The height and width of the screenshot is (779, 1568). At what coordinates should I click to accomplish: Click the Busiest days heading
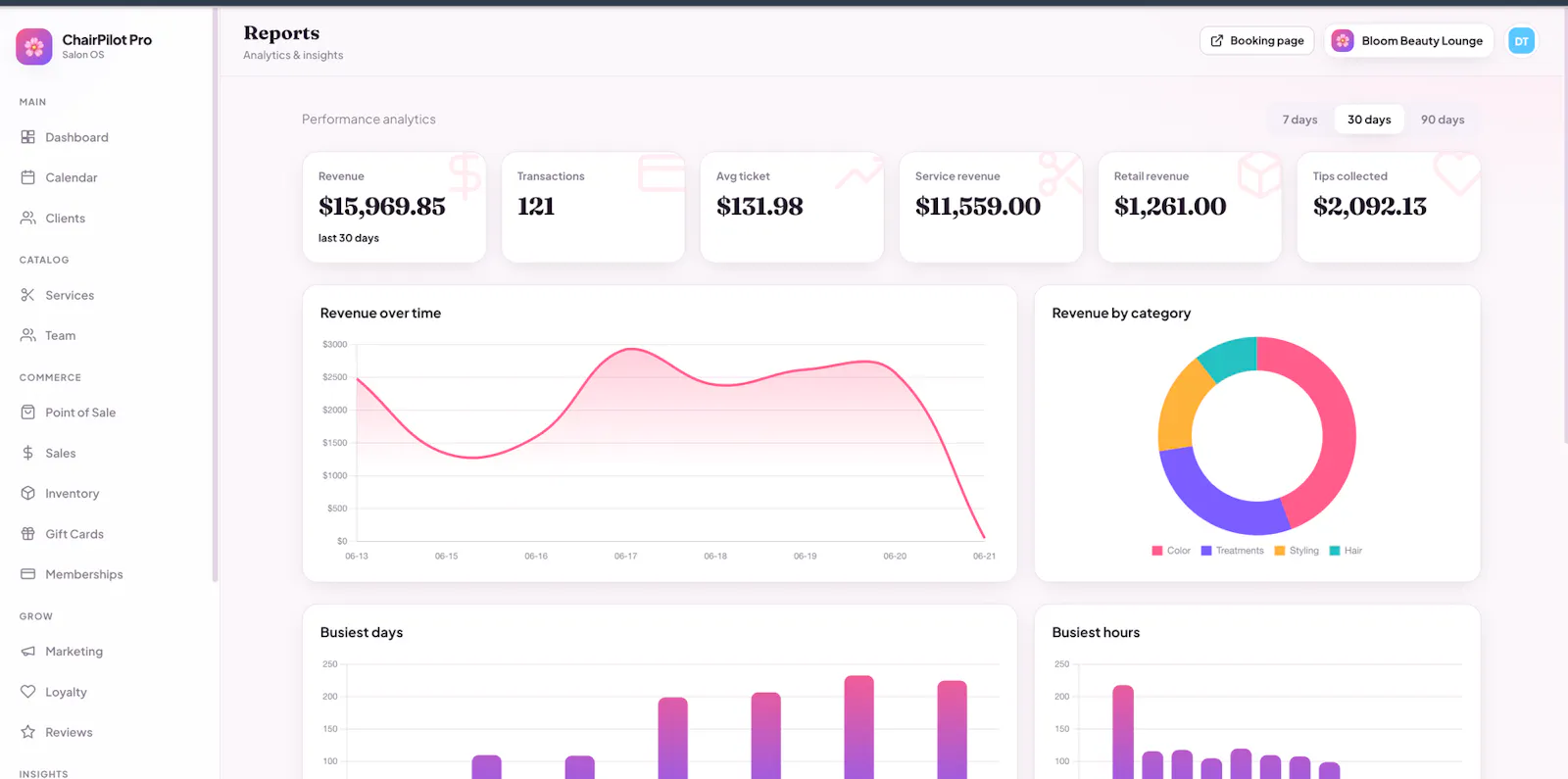pyautogui.click(x=362, y=633)
